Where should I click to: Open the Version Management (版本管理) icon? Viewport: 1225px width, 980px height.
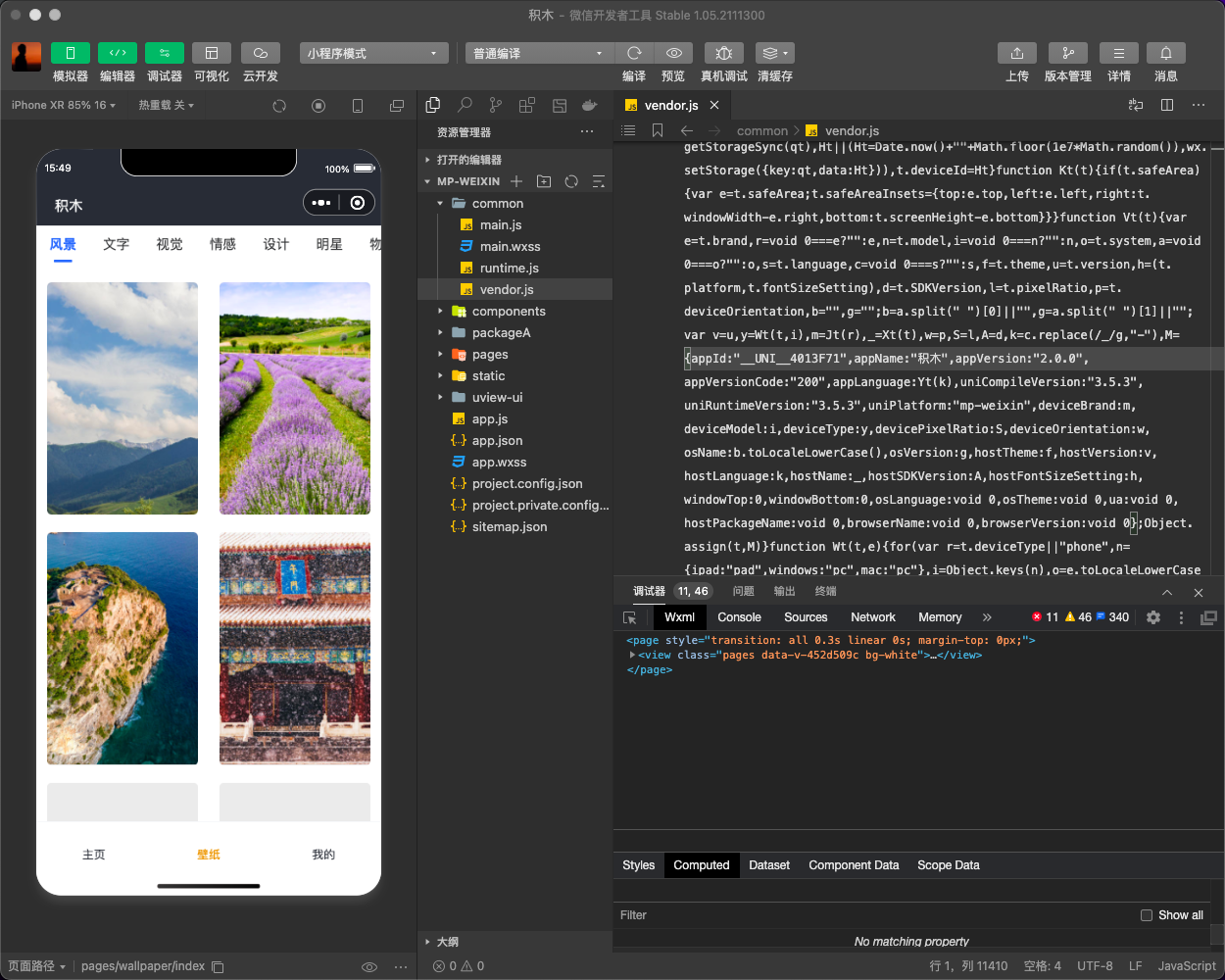click(1067, 53)
